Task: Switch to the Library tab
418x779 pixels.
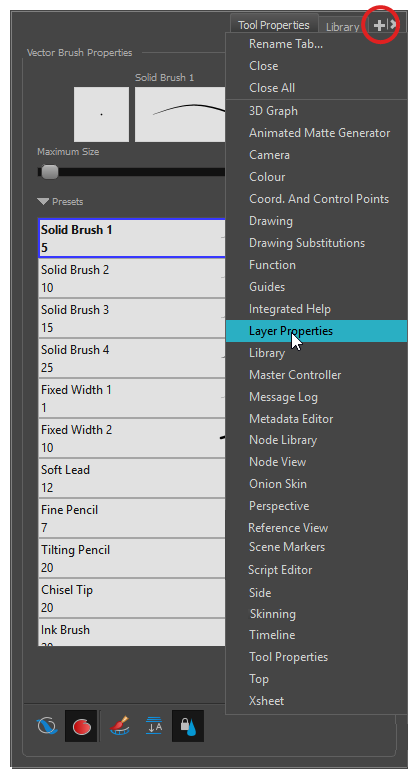Action: [x=342, y=26]
